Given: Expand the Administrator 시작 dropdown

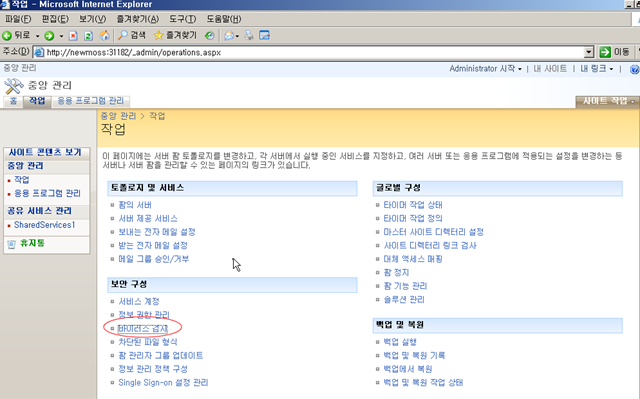Looking at the screenshot, I should 485,69.
